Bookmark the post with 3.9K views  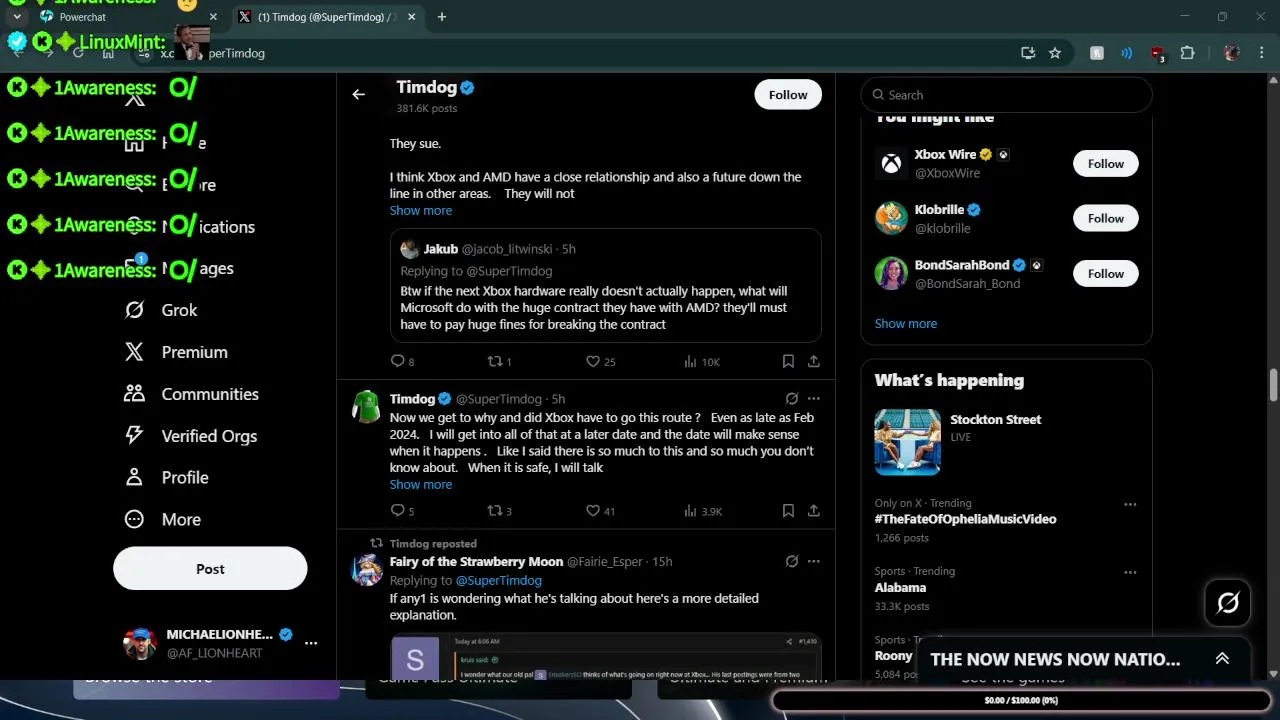point(788,510)
